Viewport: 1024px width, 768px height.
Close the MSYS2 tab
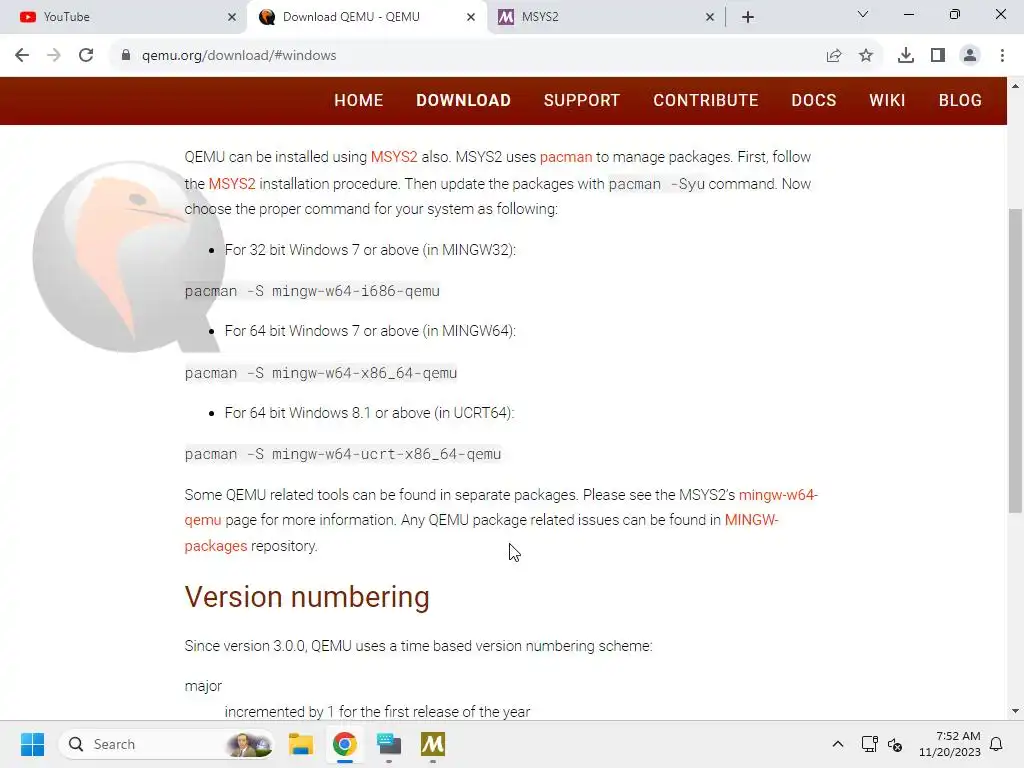click(x=710, y=17)
